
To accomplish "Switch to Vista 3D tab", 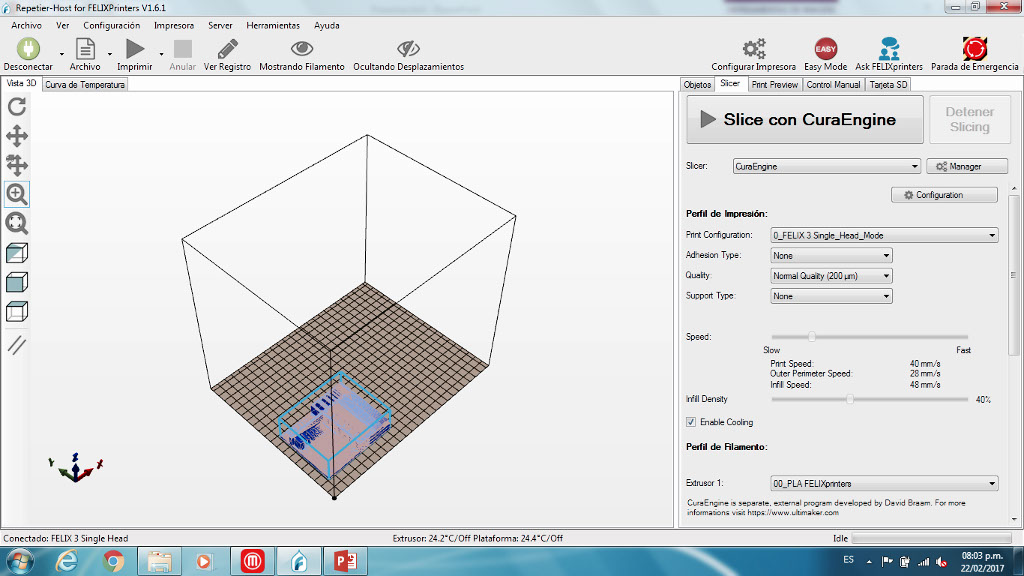I will tap(22, 84).
